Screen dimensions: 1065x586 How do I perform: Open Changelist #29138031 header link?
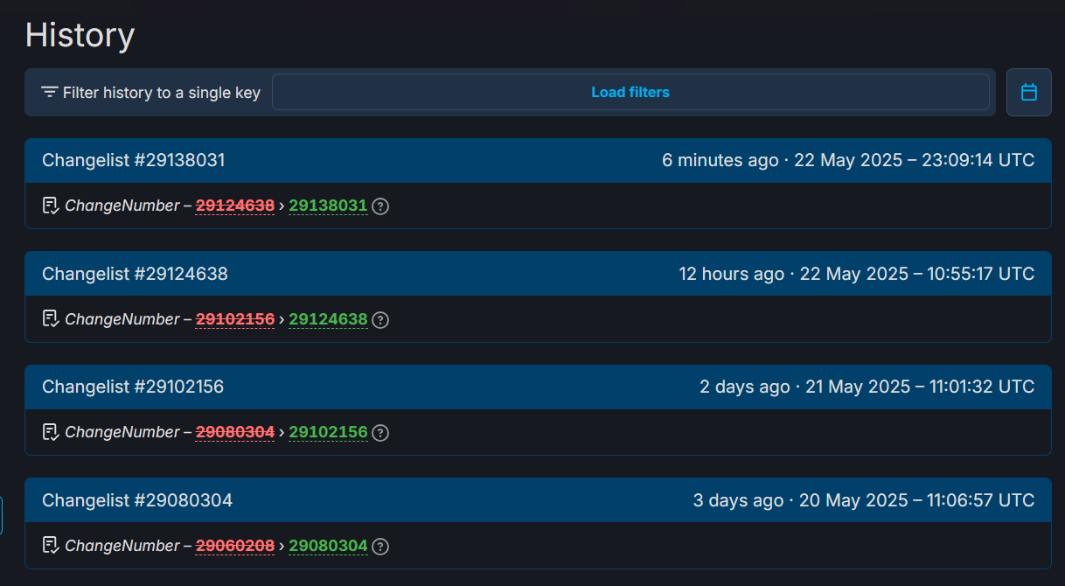133,160
